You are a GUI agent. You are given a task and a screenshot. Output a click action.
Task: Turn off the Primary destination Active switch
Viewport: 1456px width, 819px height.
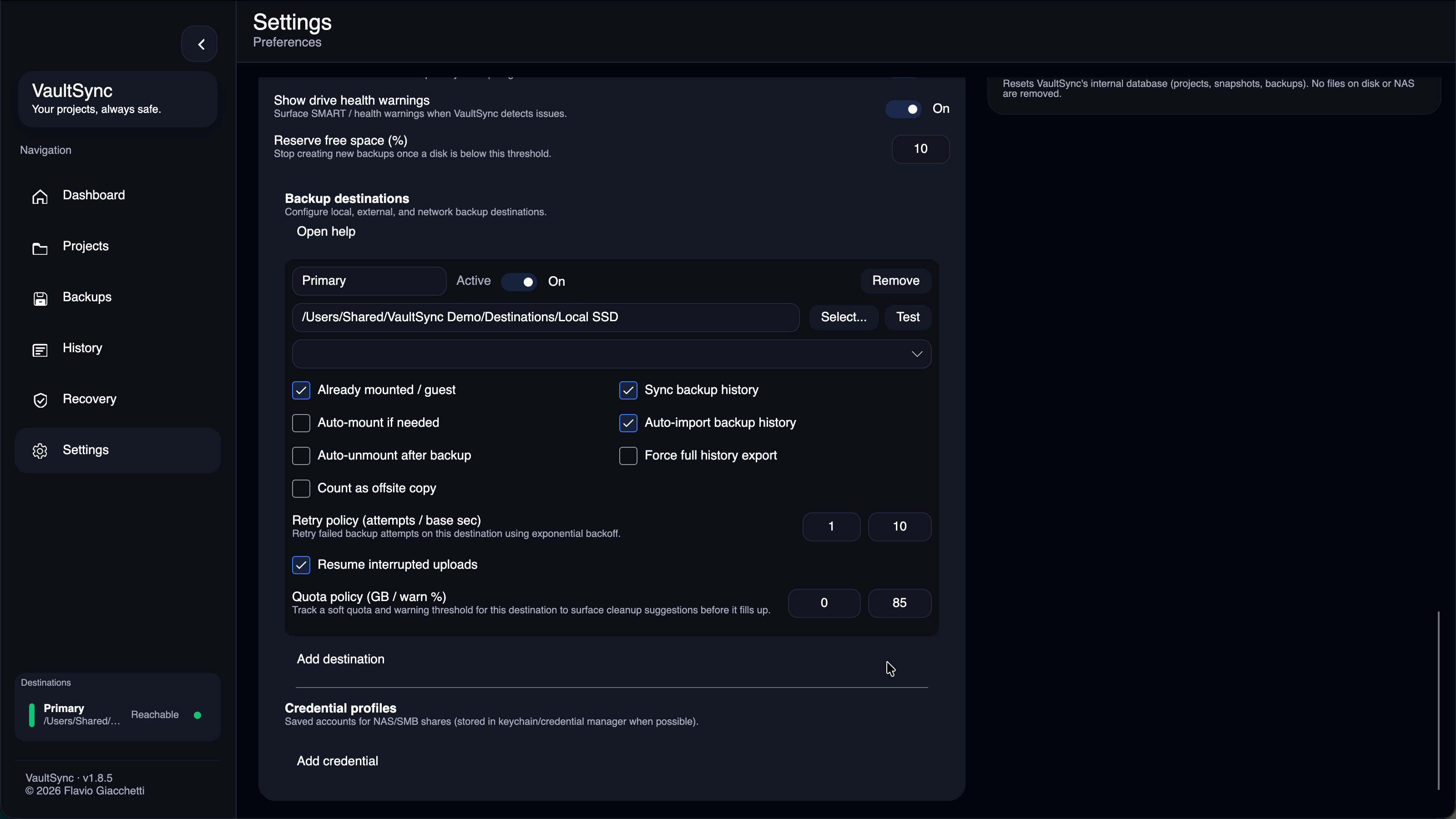point(520,282)
